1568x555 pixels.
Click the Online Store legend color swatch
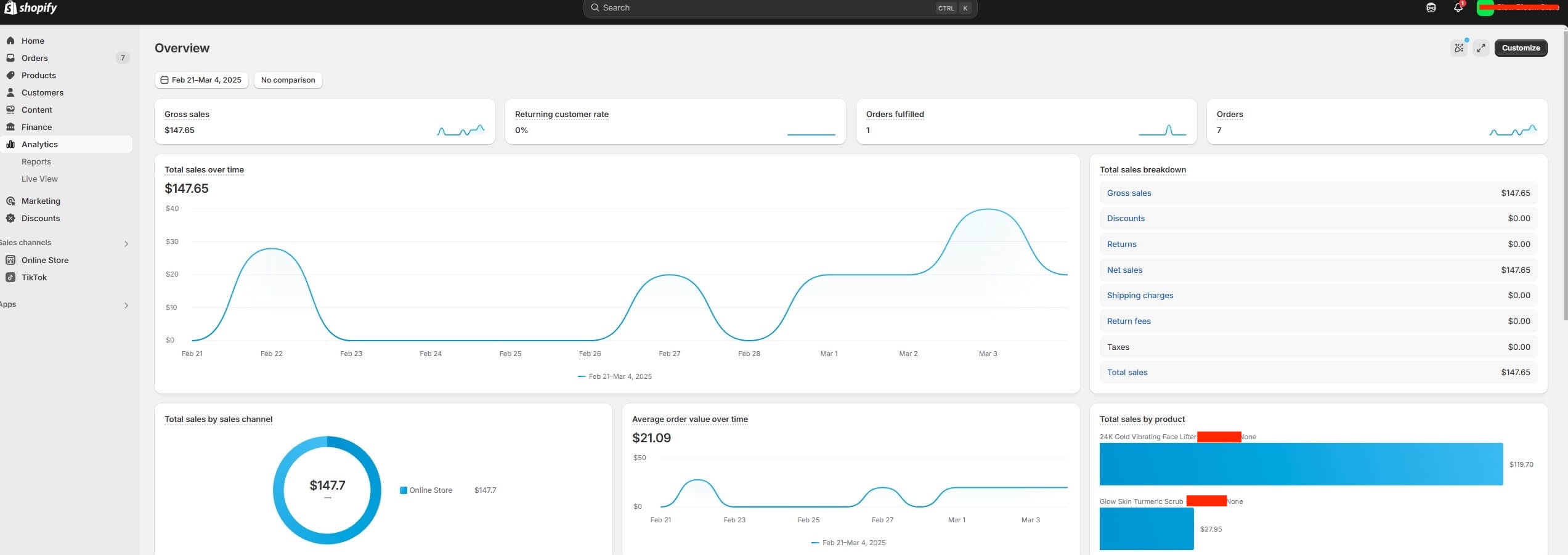click(x=404, y=490)
